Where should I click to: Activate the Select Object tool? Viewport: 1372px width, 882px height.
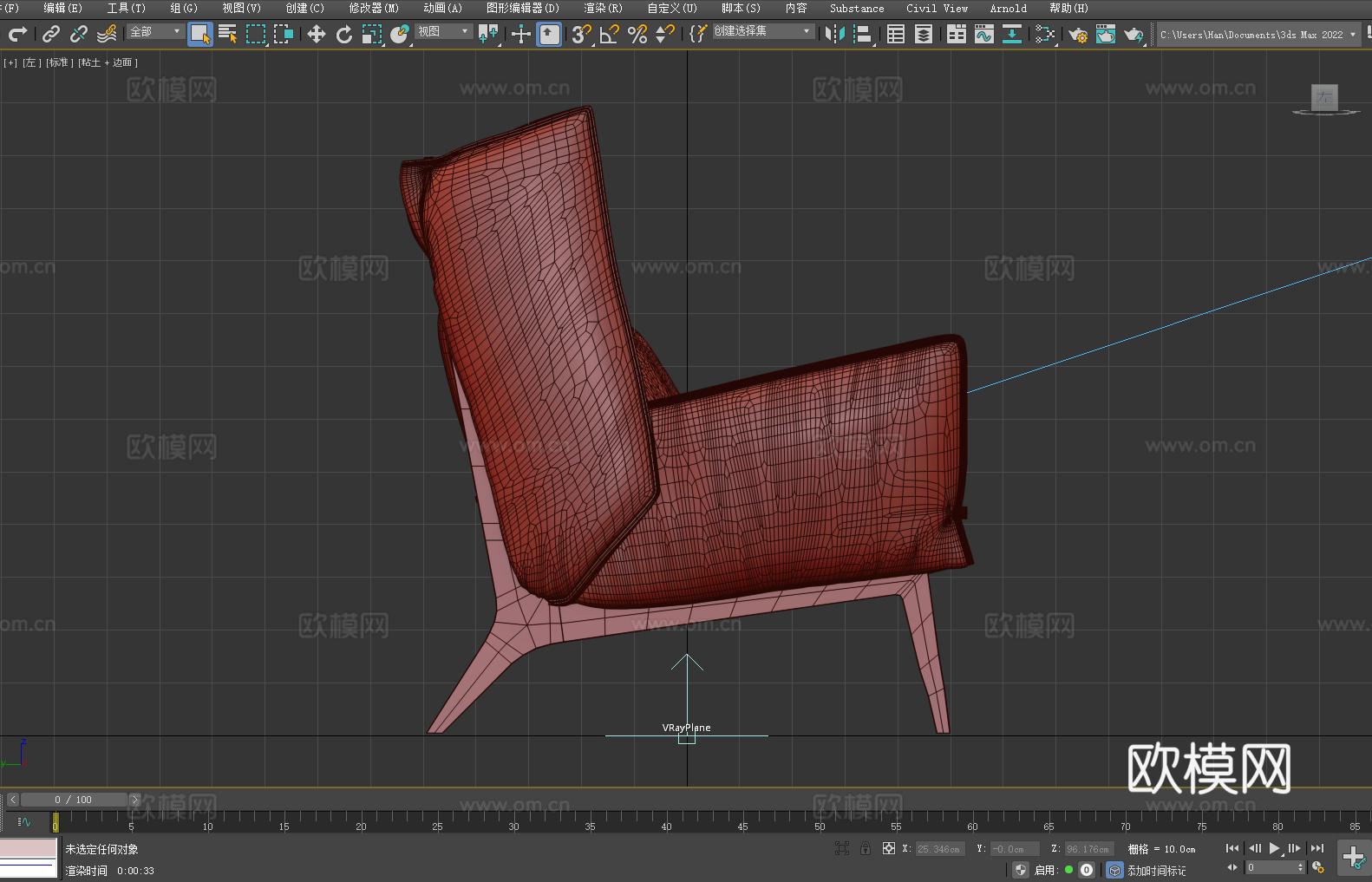(x=200, y=34)
